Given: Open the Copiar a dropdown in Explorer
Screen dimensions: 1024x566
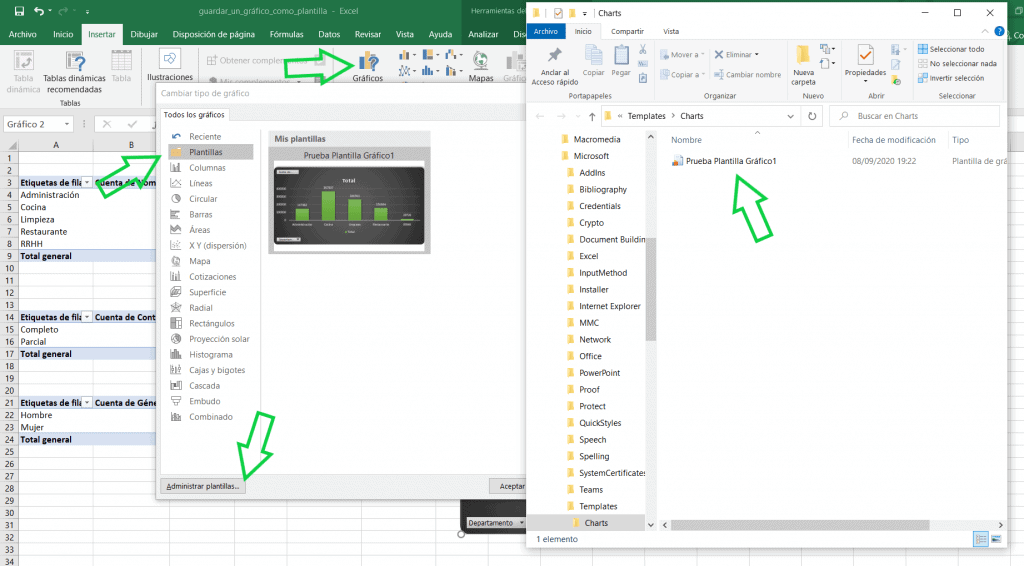Looking at the screenshot, I should (682, 74).
